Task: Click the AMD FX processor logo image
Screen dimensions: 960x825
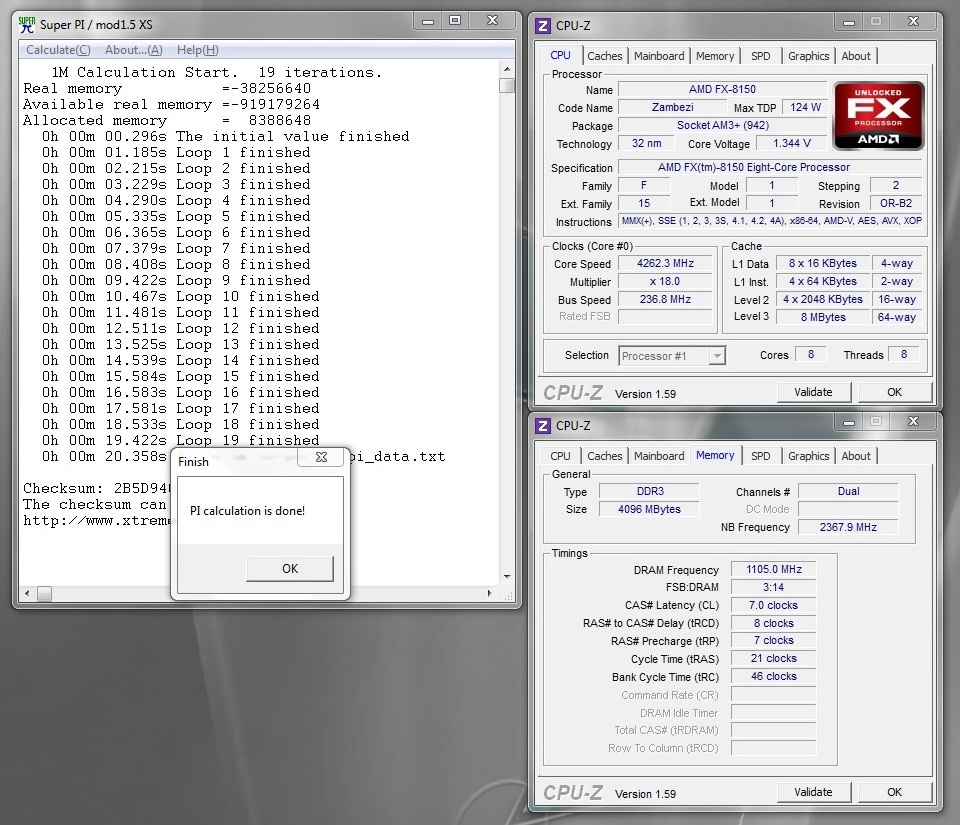Action: [x=879, y=116]
